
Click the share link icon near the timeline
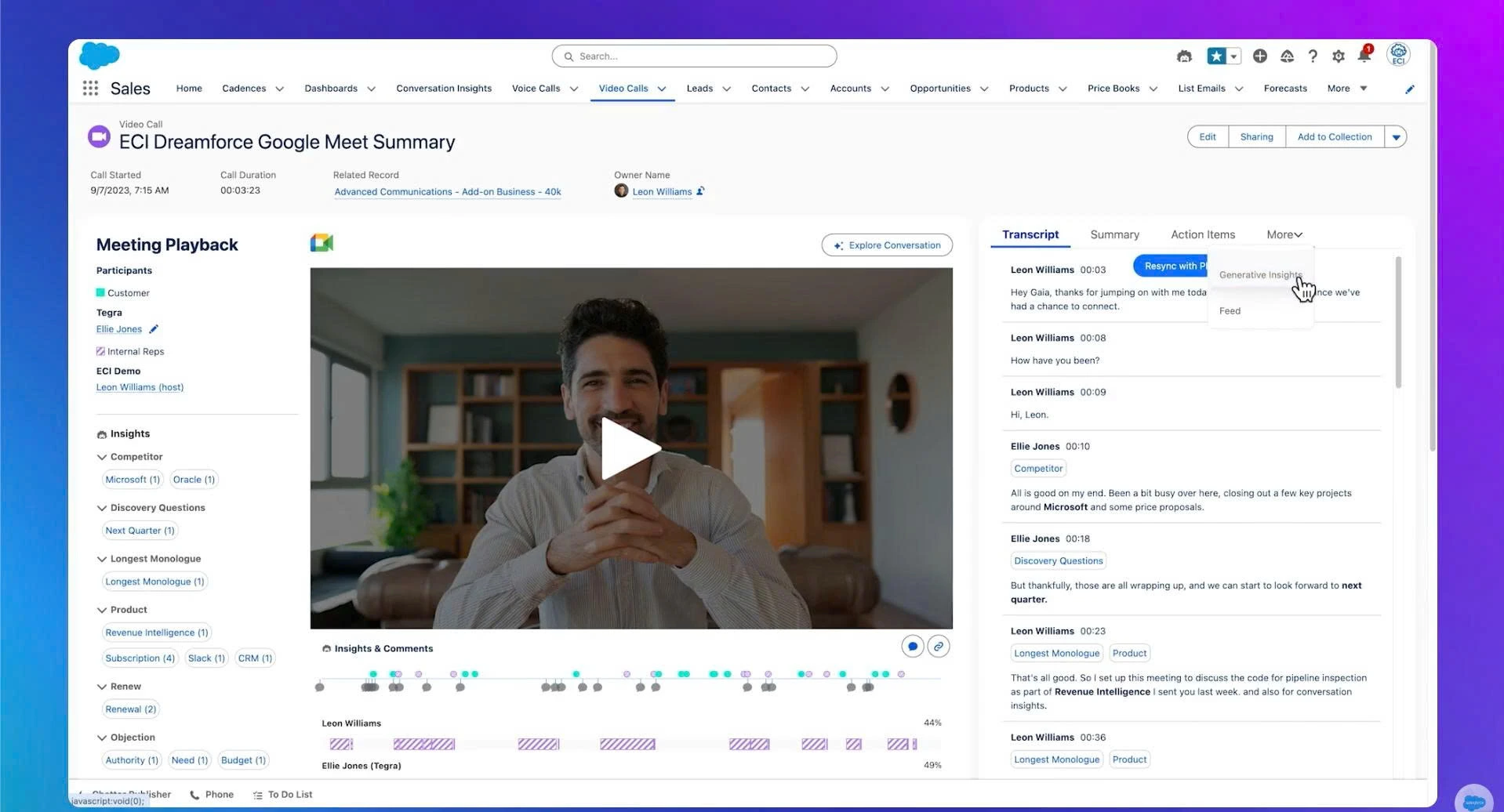pyautogui.click(x=938, y=646)
